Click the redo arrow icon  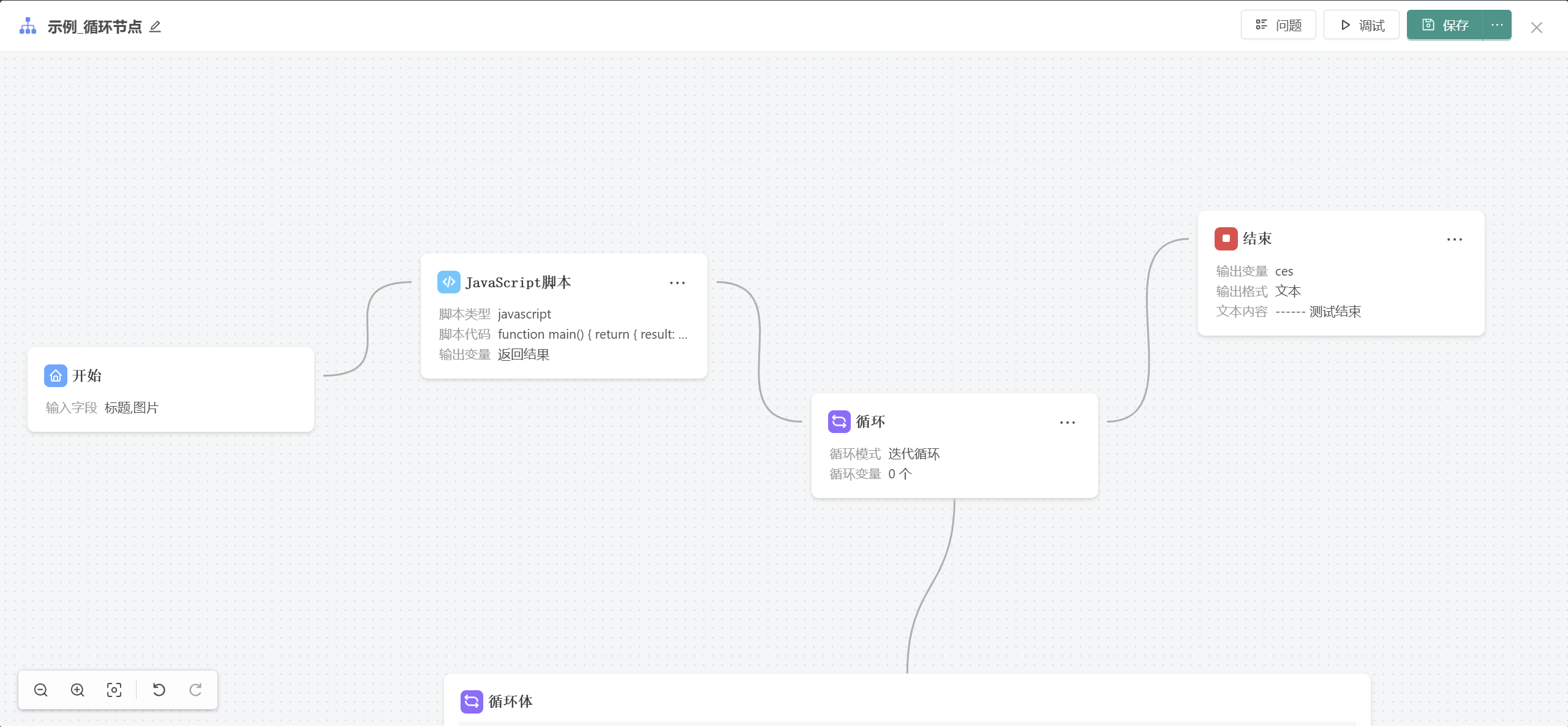pyautogui.click(x=195, y=690)
